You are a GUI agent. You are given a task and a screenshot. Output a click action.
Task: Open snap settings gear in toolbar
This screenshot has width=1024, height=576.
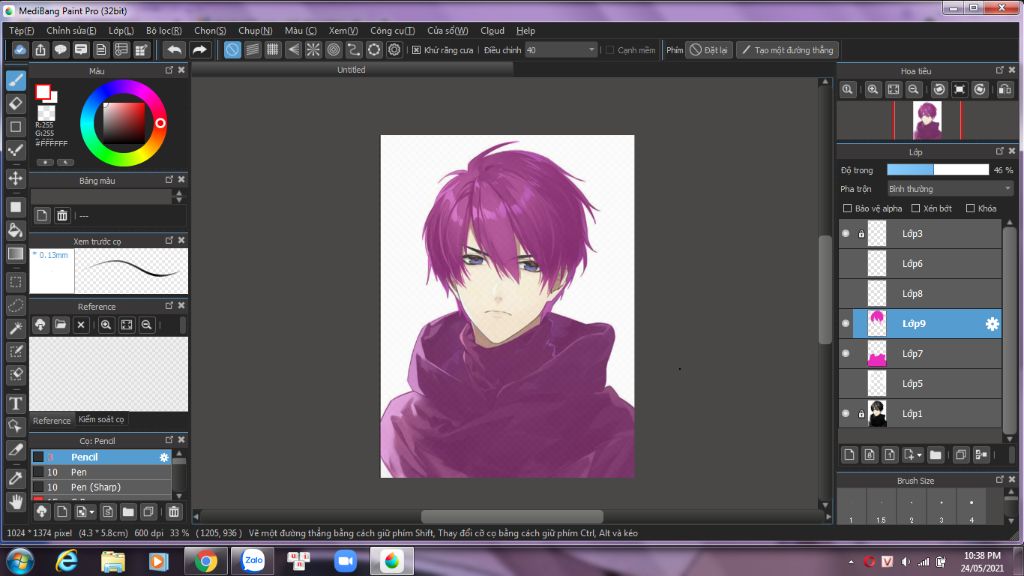point(394,50)
